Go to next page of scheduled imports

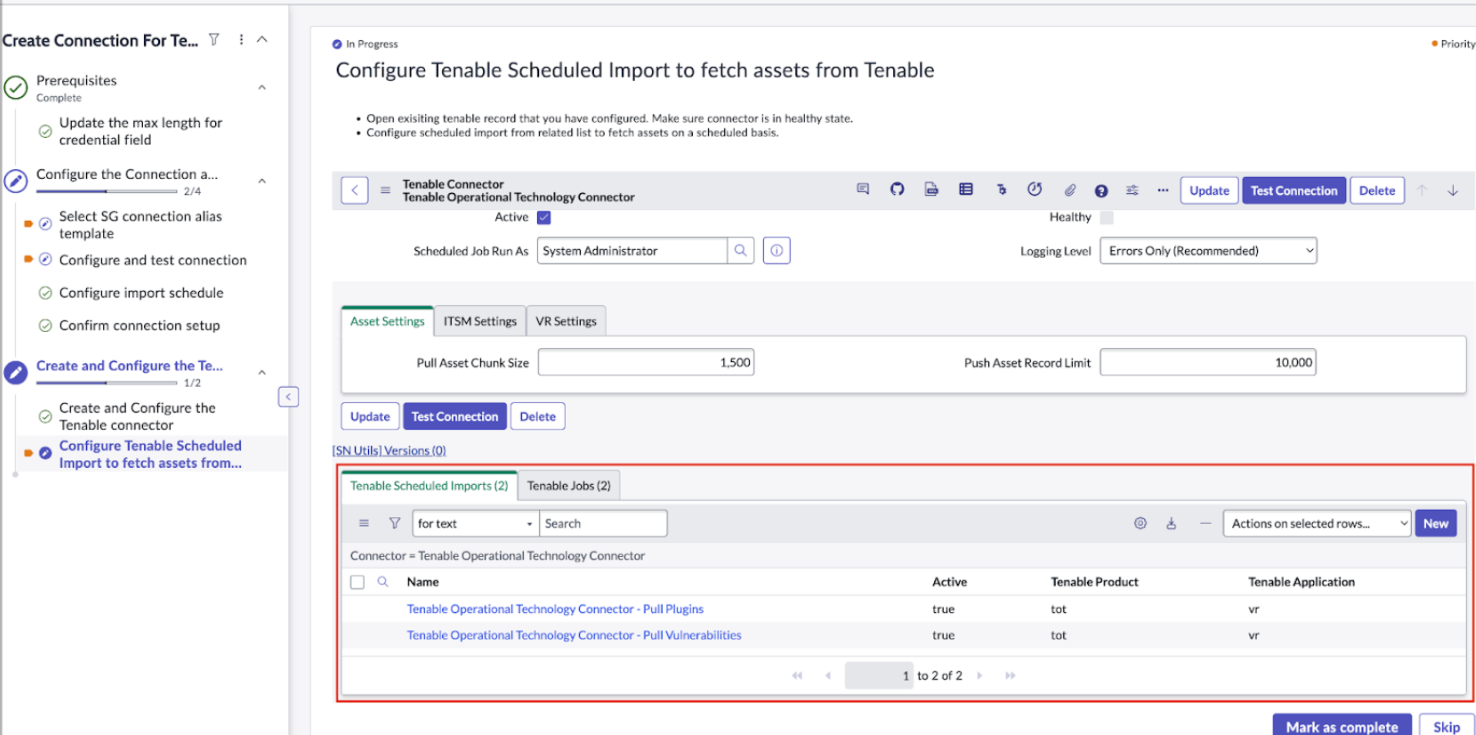[979, 676]
